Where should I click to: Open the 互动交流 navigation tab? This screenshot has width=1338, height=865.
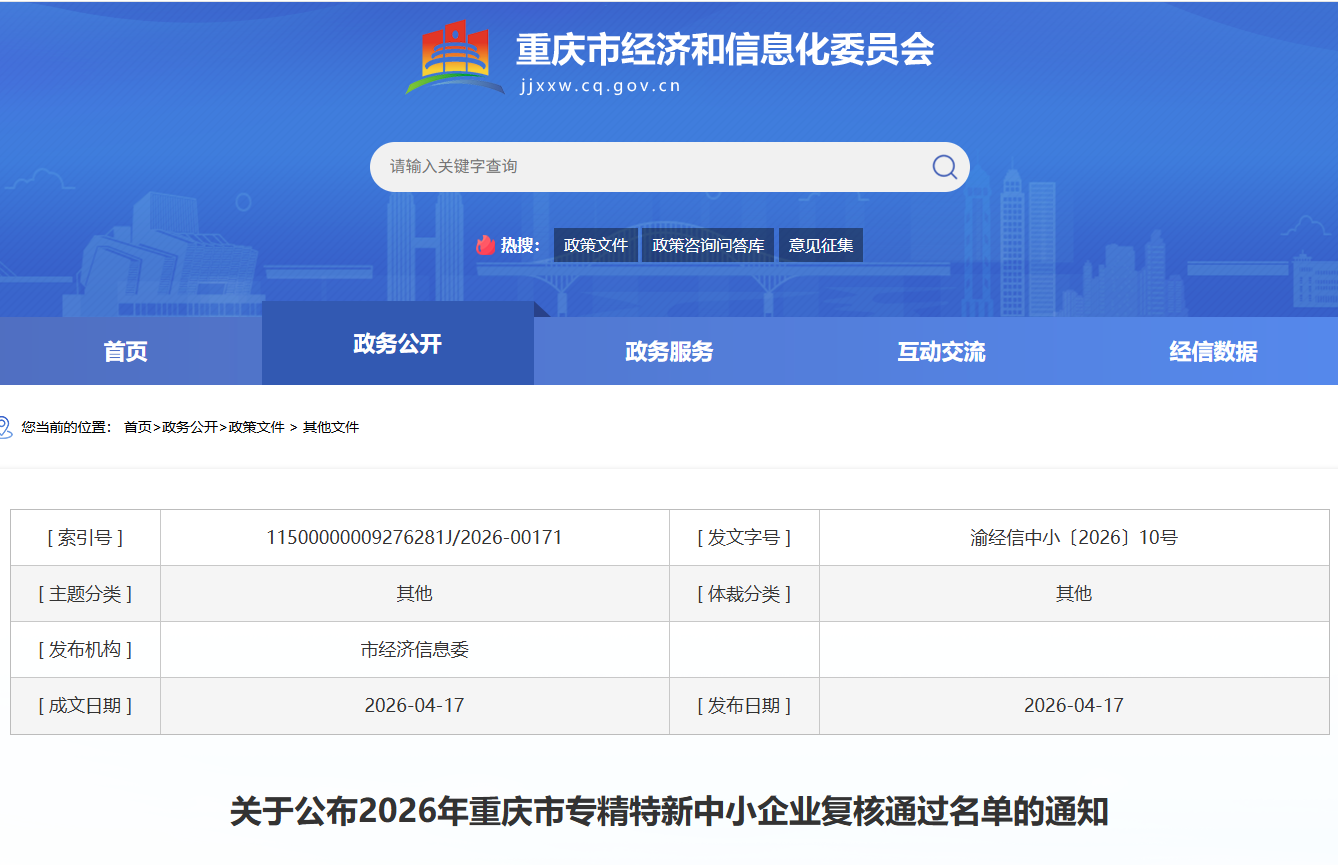coord(941,351)
